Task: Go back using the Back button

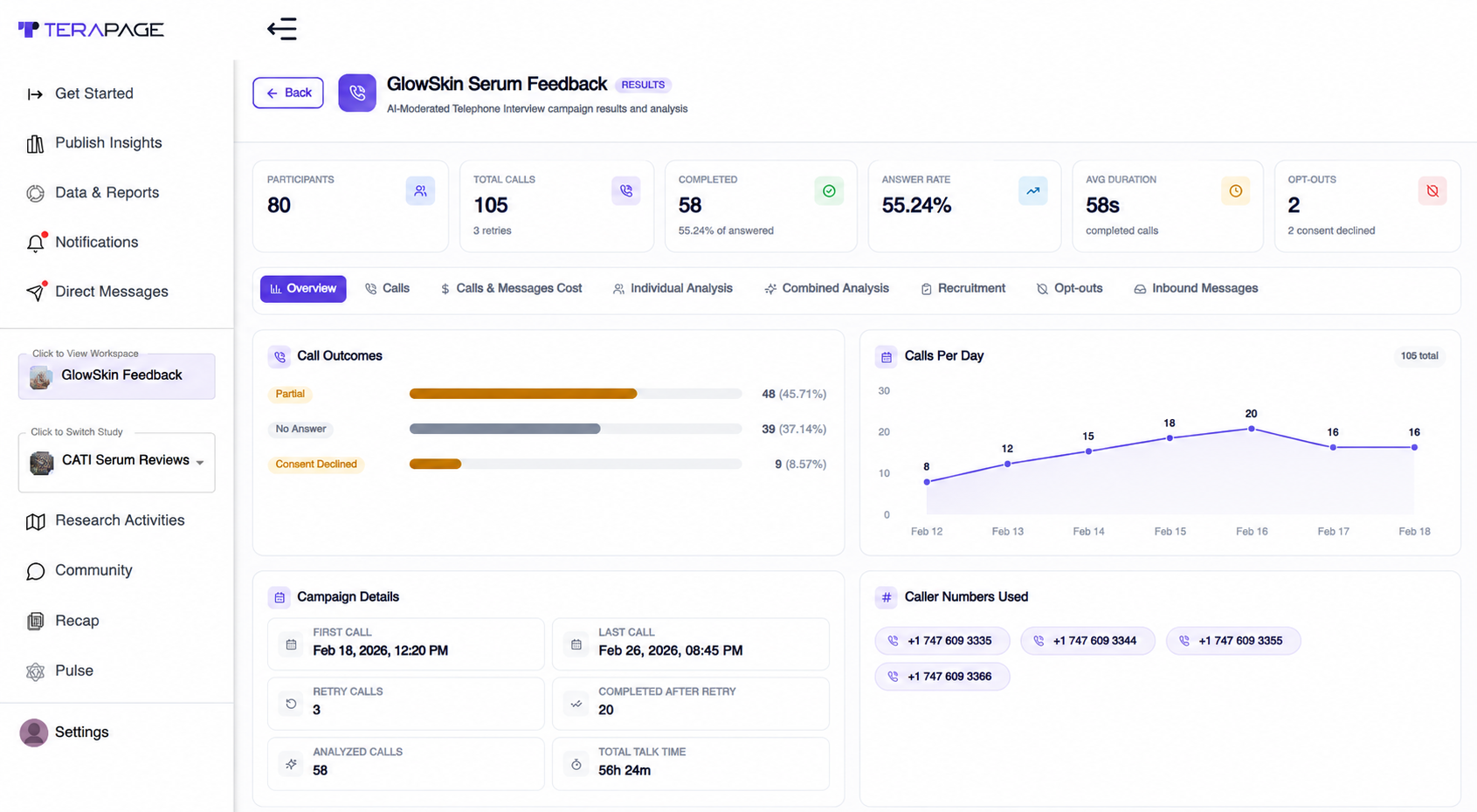Action: (288, 93)
